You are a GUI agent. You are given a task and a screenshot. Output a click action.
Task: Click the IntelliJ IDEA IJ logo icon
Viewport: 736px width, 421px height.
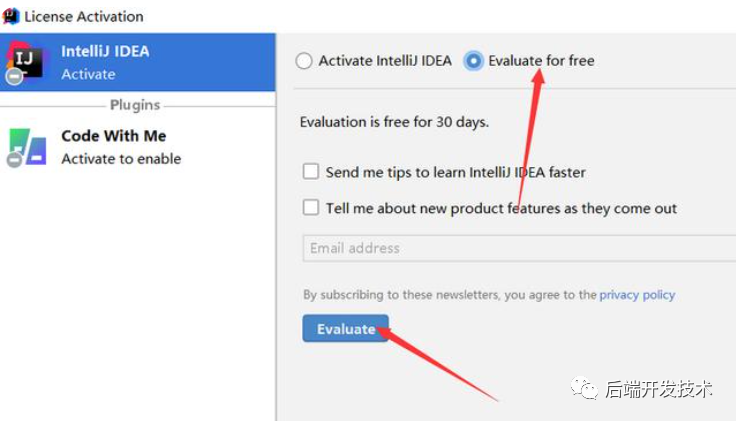[x=26, y=59]
